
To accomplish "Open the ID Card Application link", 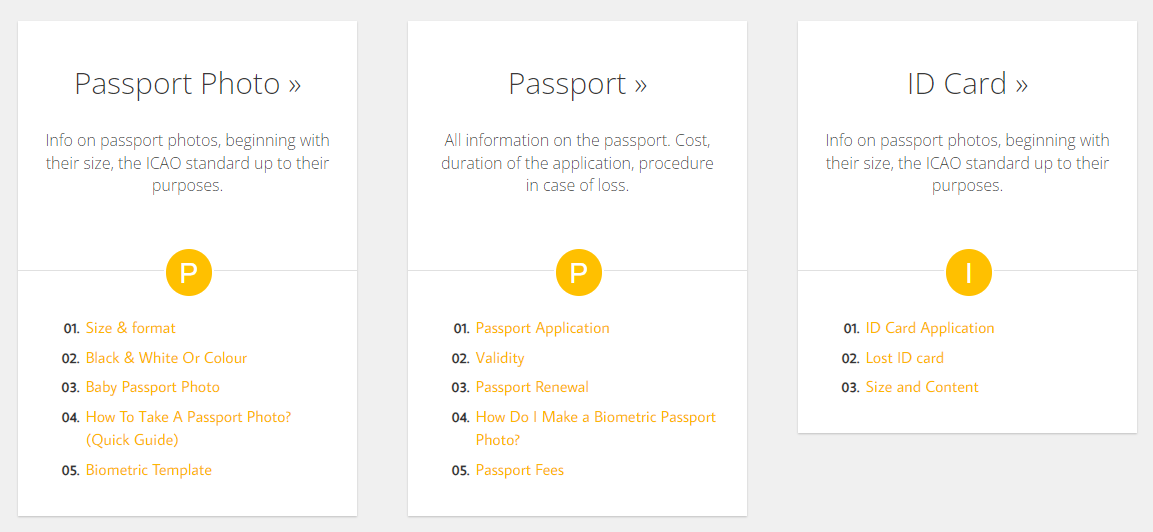I will [930, 328].
